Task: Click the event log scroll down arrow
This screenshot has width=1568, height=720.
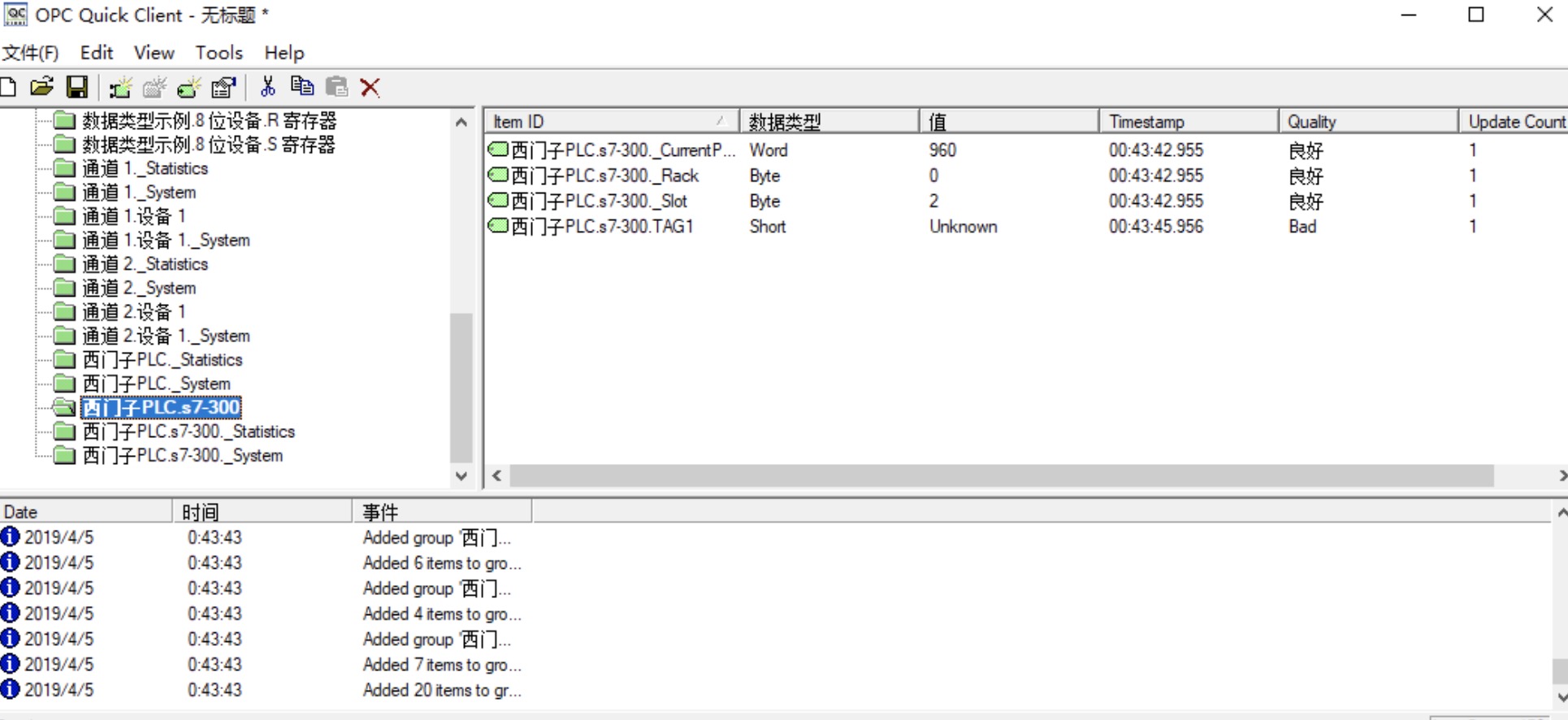Action: point(1561,697)
